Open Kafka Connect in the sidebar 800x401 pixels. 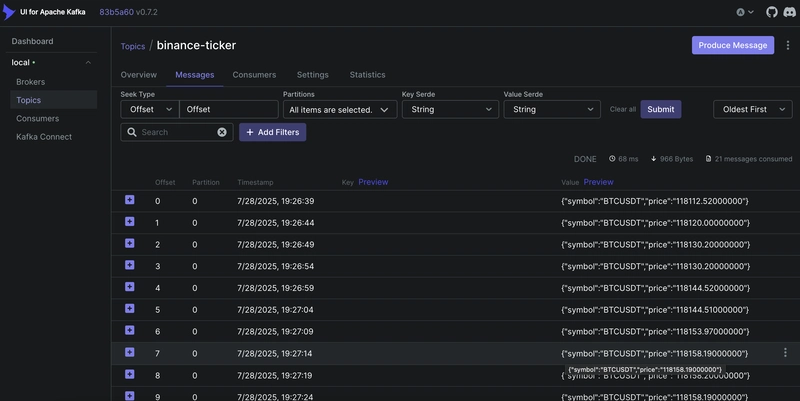[44, 137]
